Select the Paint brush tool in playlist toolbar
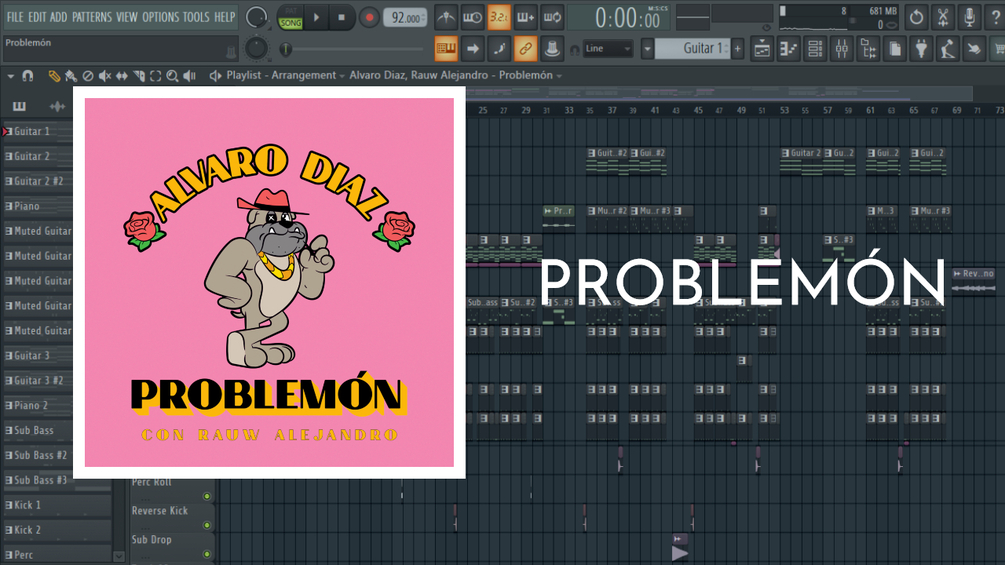 pos(71,76)
